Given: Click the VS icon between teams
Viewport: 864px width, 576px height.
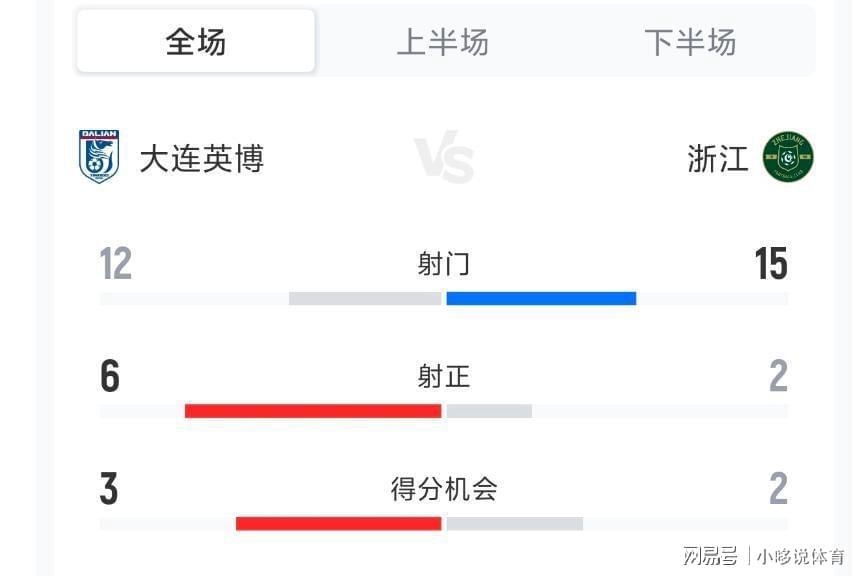Looking at the screenshot, I should tap(444, 157).
